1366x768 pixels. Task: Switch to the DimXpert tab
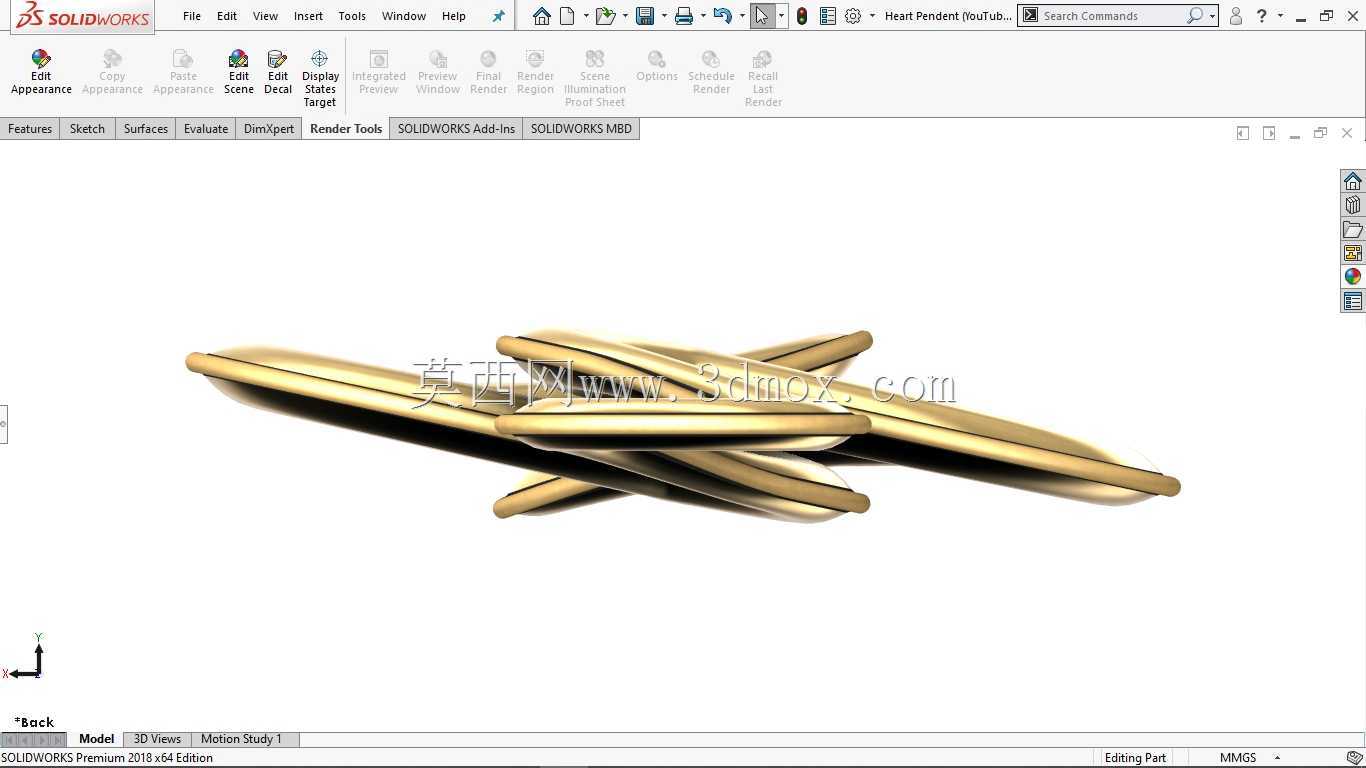point(269,129)
